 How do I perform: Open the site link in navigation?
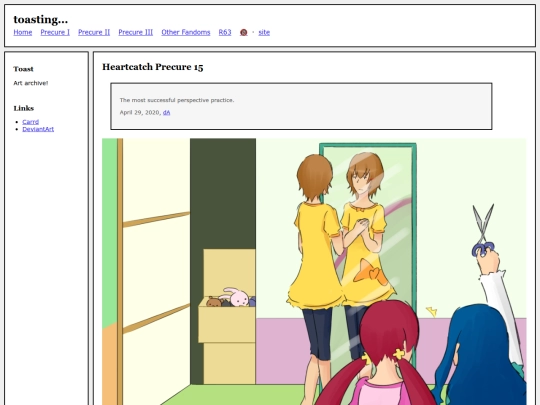coord(264,32)
